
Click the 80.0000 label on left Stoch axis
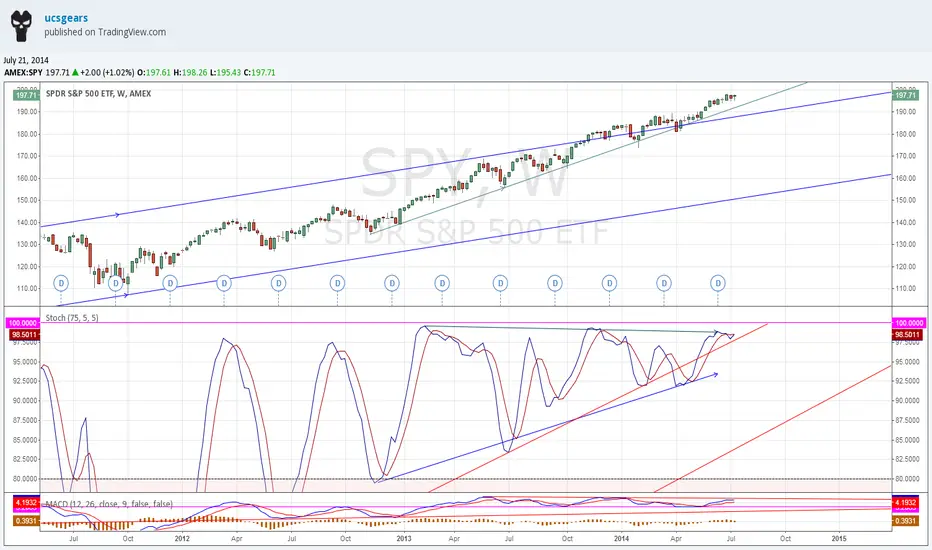[26, 479]
